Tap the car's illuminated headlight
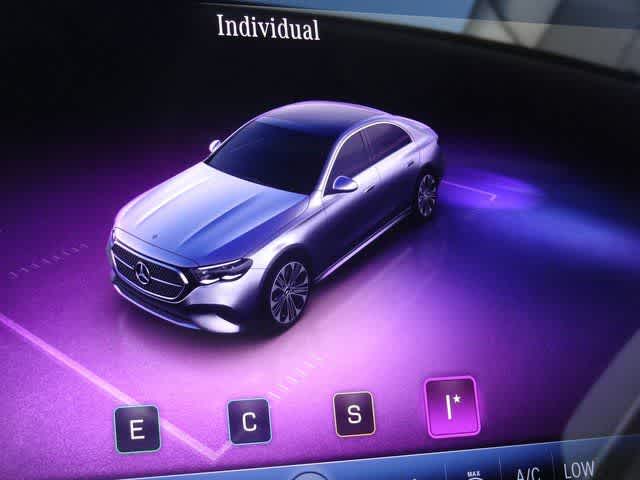The image size is (640, 480). (223, 269)
